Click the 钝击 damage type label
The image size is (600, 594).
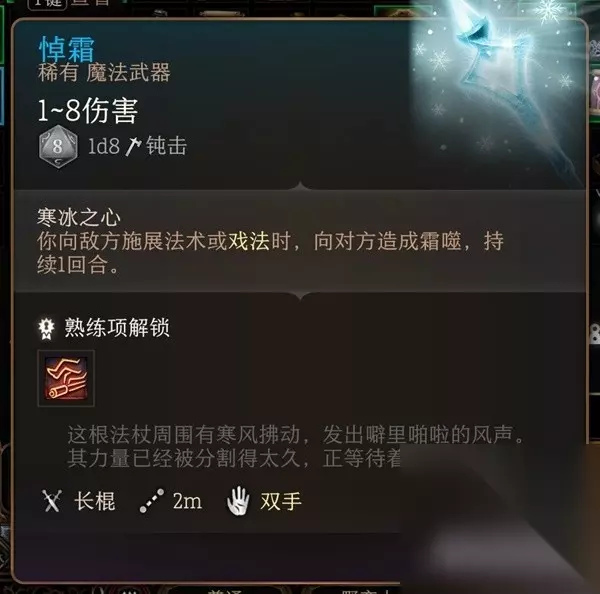166,146
